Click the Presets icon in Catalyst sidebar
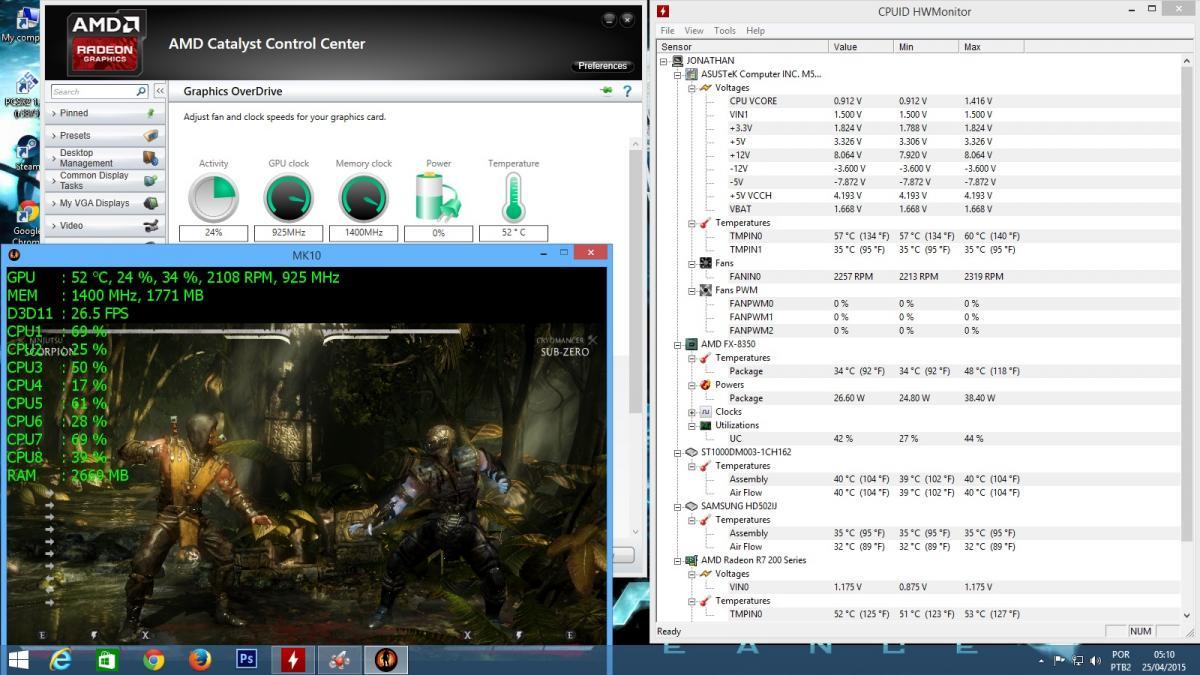 [151, 135]
